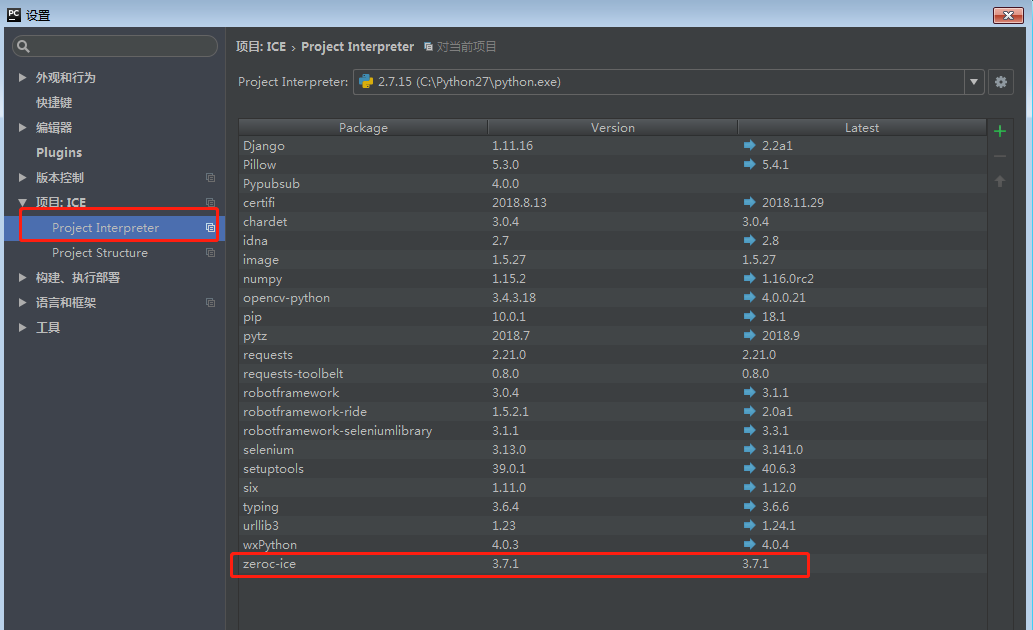The height and width of the screenshot is (630, 1033).
Task: Collapse the 项目: ICE settings section
Action: point(22,202)
